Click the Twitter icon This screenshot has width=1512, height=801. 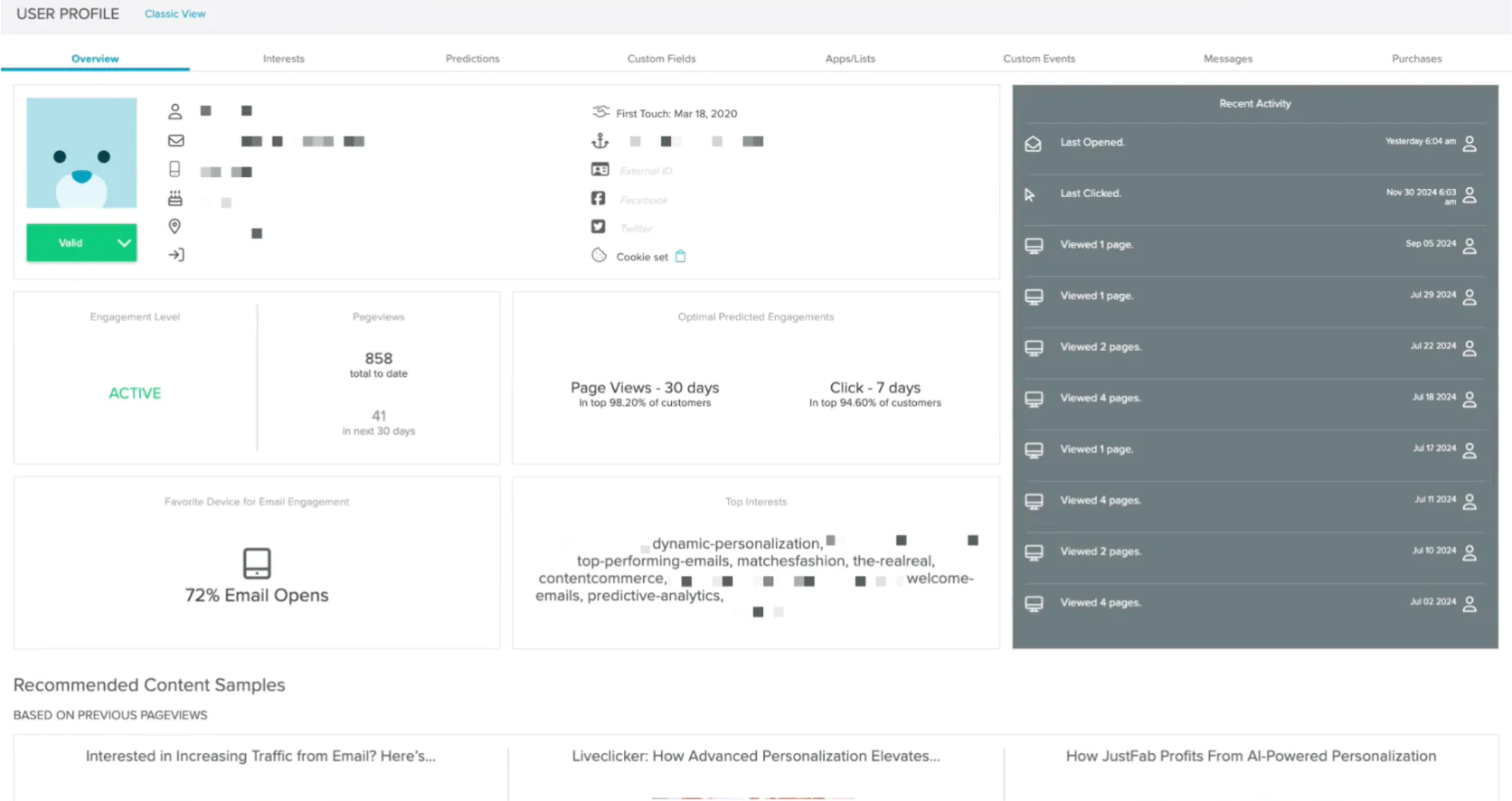599,227
